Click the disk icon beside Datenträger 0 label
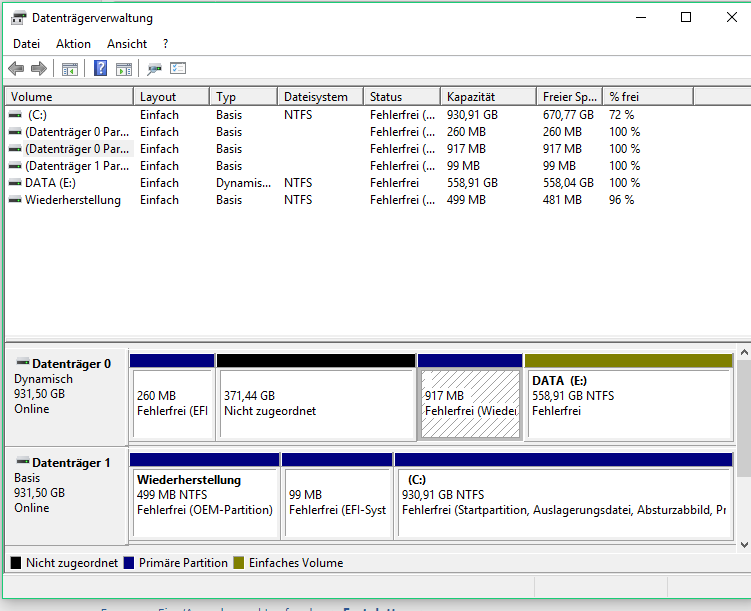This screenshot has width=751, height=611. tap(23, 362)
